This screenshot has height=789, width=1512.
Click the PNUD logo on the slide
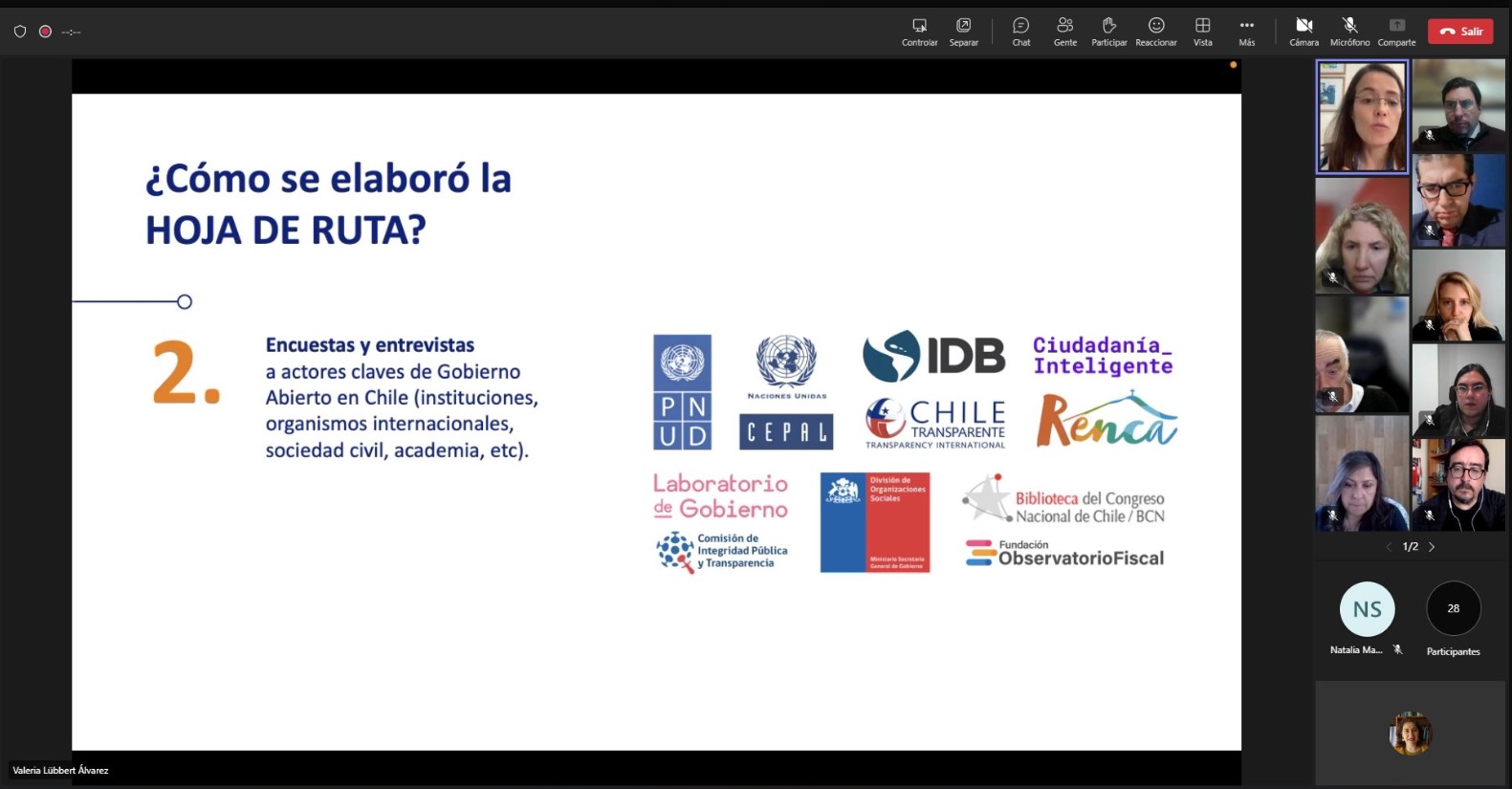coord(682,392)
